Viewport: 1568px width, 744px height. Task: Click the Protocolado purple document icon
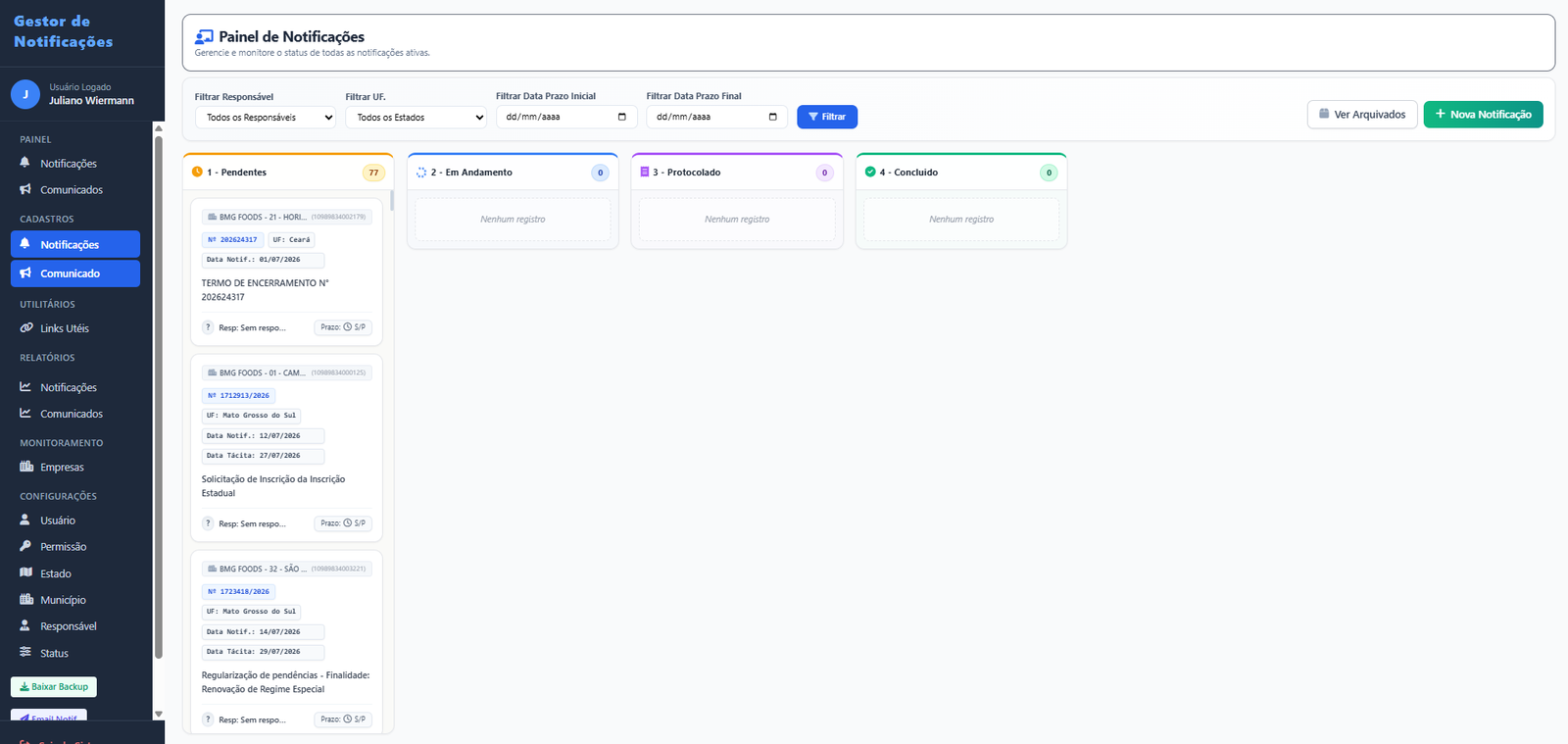point(645,172)
